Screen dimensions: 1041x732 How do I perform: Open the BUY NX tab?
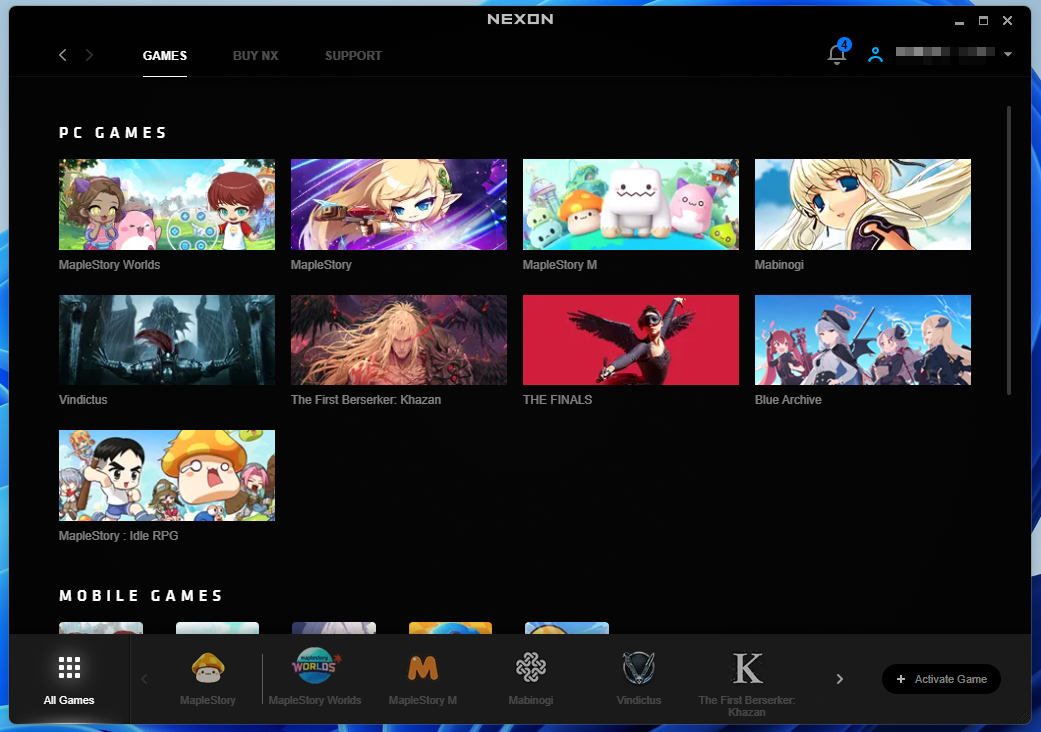tap(256, 56)
